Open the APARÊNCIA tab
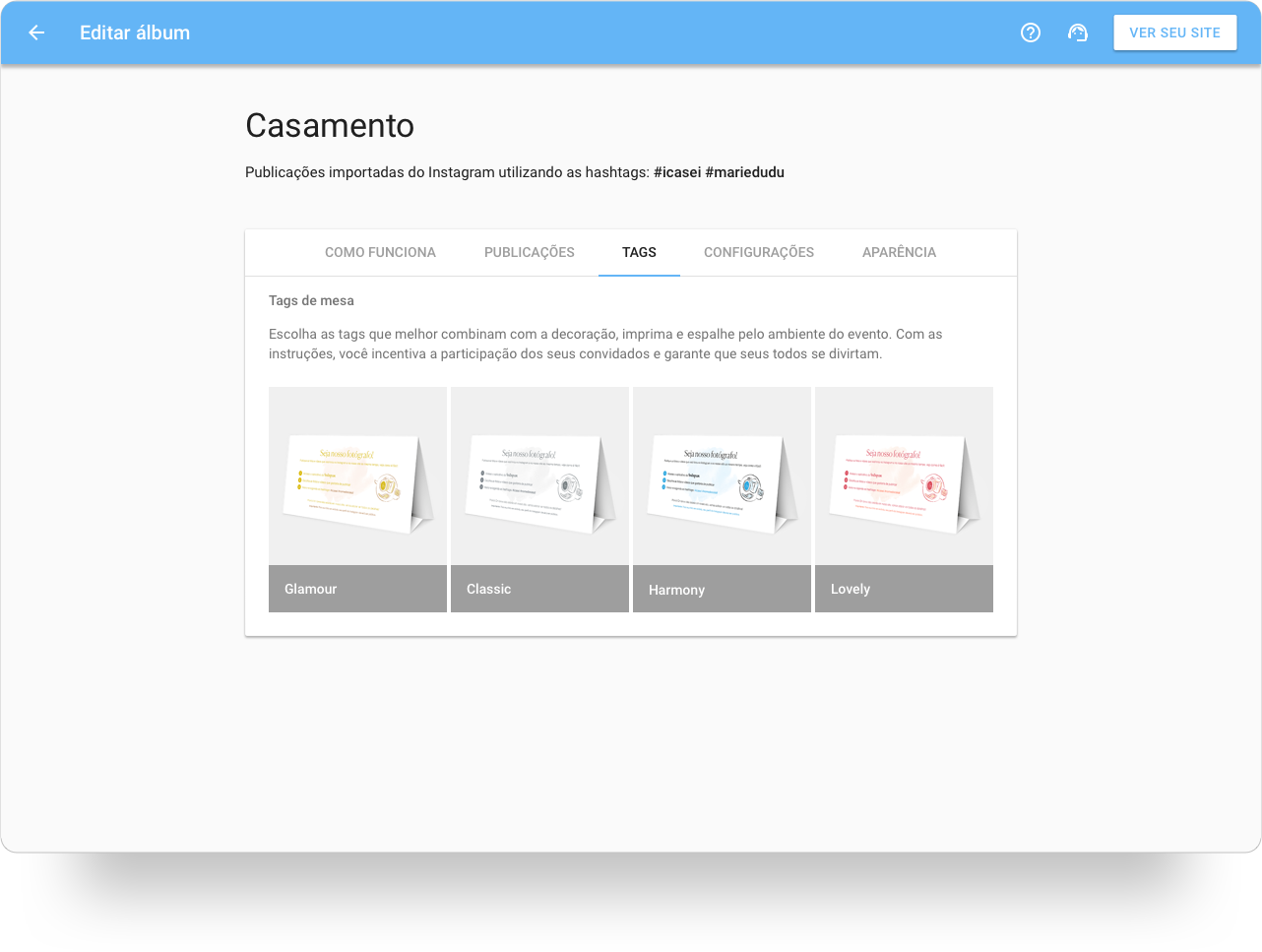 coord(899,252)
